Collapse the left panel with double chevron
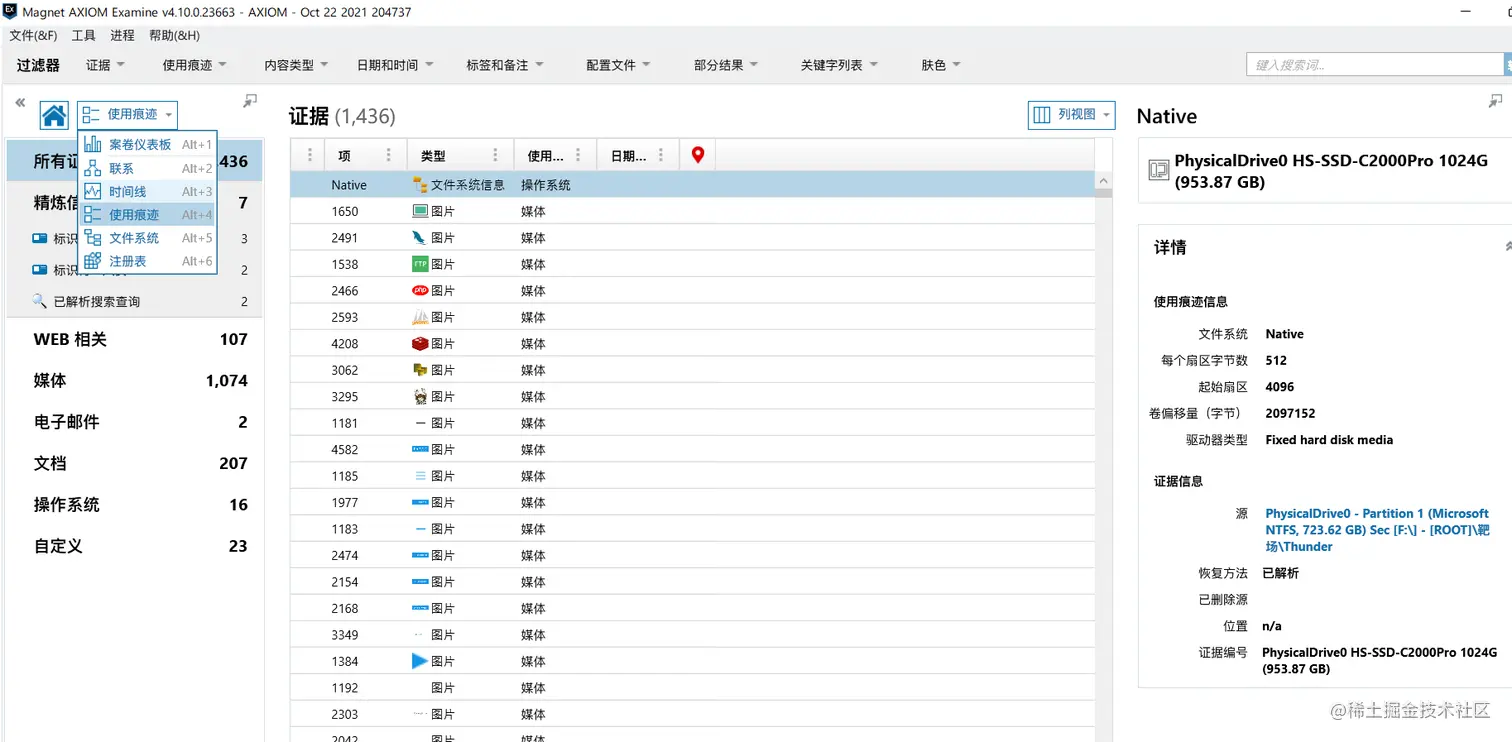Image resolution: width=1512 pixels, height=742 pixels. pos(20,102)
